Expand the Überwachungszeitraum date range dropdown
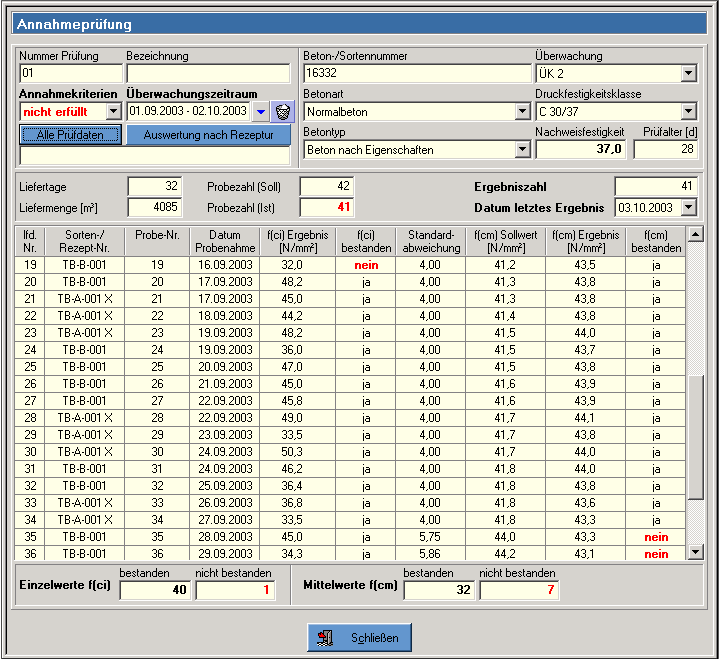 pyautogui.click(x=260, y=111)
